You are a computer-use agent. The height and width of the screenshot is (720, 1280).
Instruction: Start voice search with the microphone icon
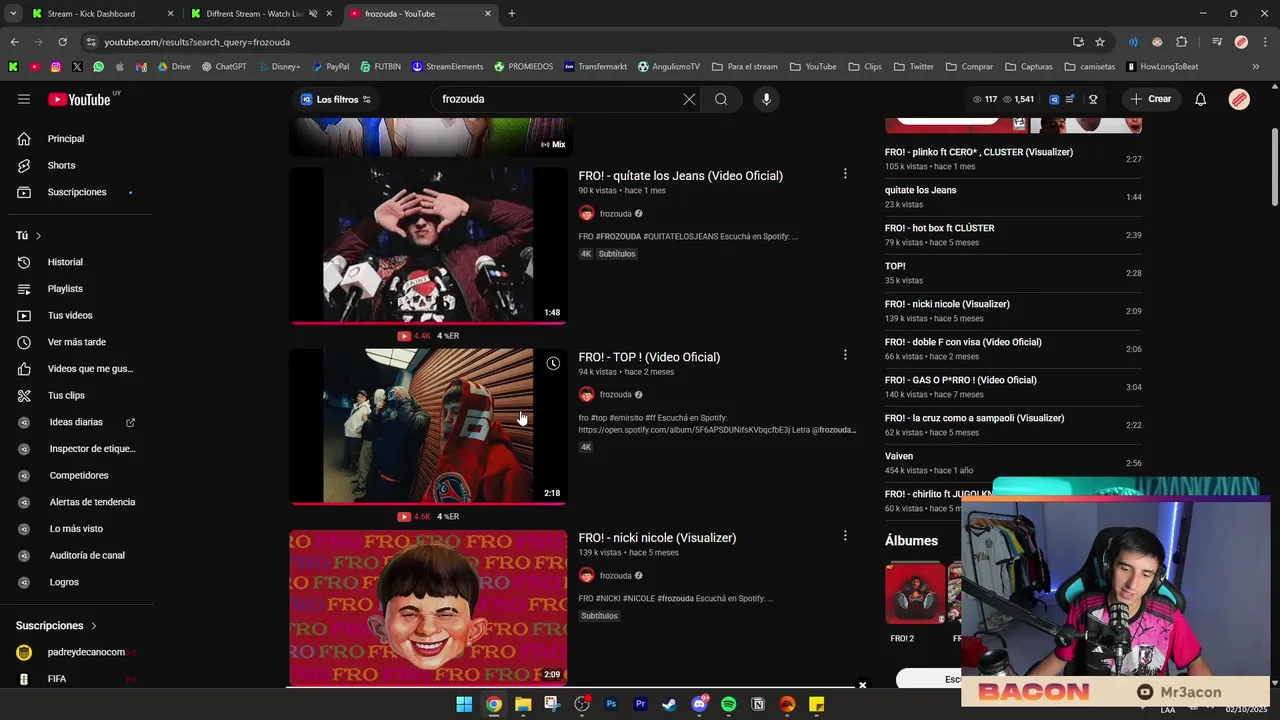(x=766, y=99)
